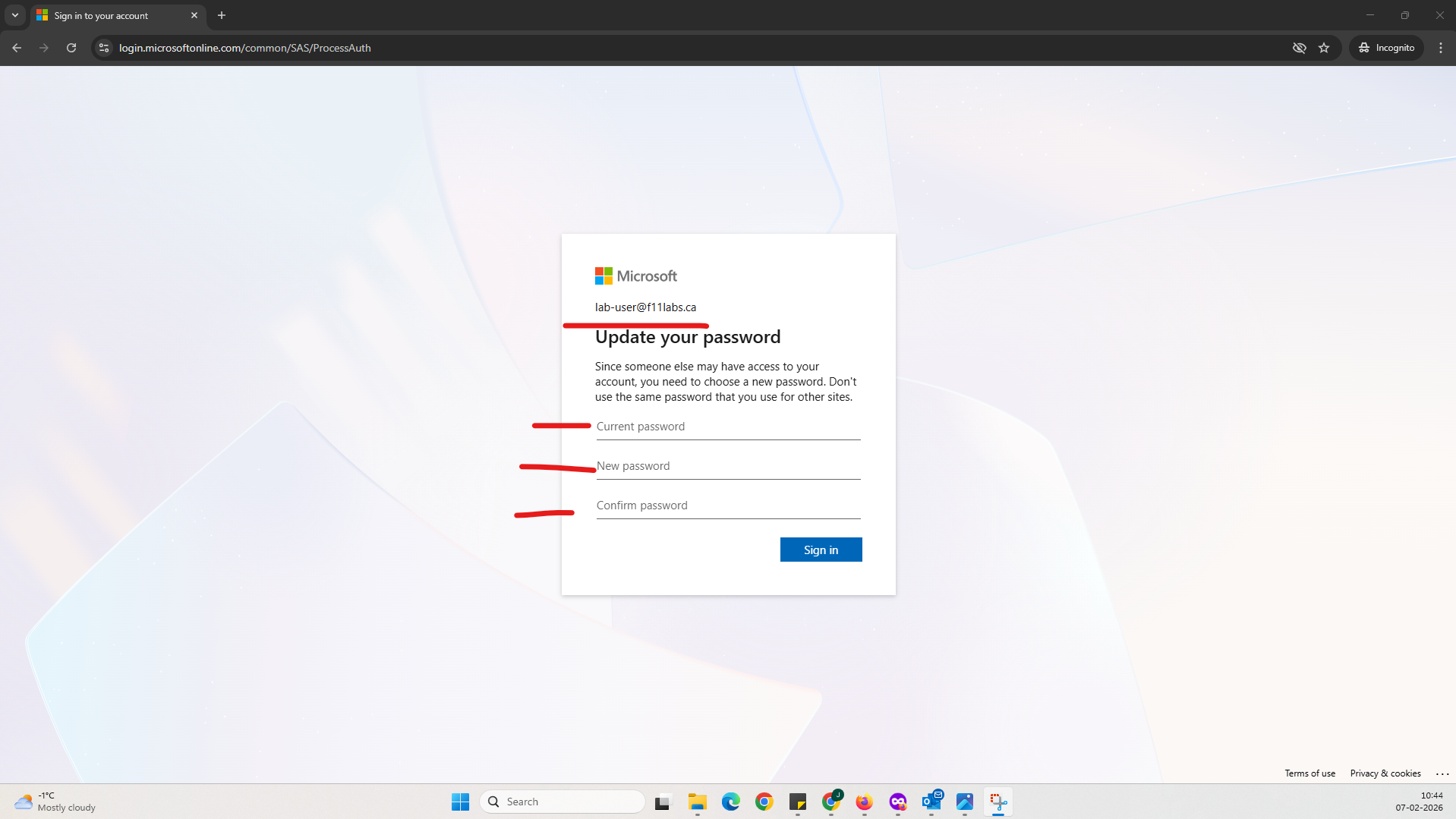Screen dimensions: 1456x819
Task: Click the Current password input field
Action: click(727, 427)
